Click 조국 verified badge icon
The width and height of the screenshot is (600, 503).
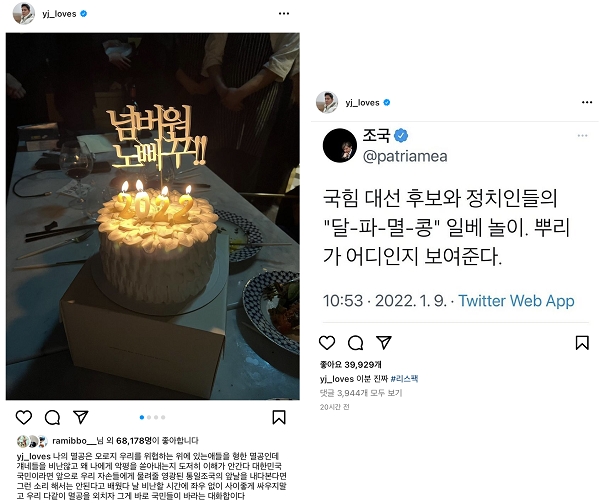[x=401, y=135]
